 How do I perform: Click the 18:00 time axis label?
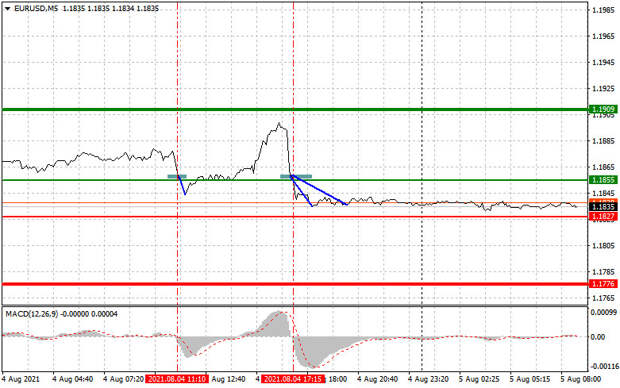(x=338, y=379)
